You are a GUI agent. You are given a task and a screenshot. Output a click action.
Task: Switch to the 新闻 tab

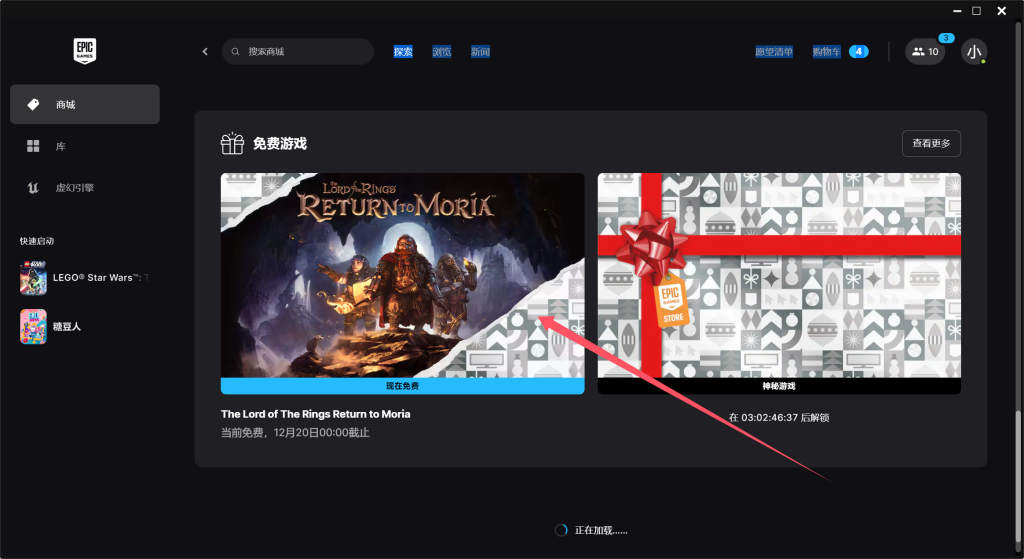pos(480,52)
